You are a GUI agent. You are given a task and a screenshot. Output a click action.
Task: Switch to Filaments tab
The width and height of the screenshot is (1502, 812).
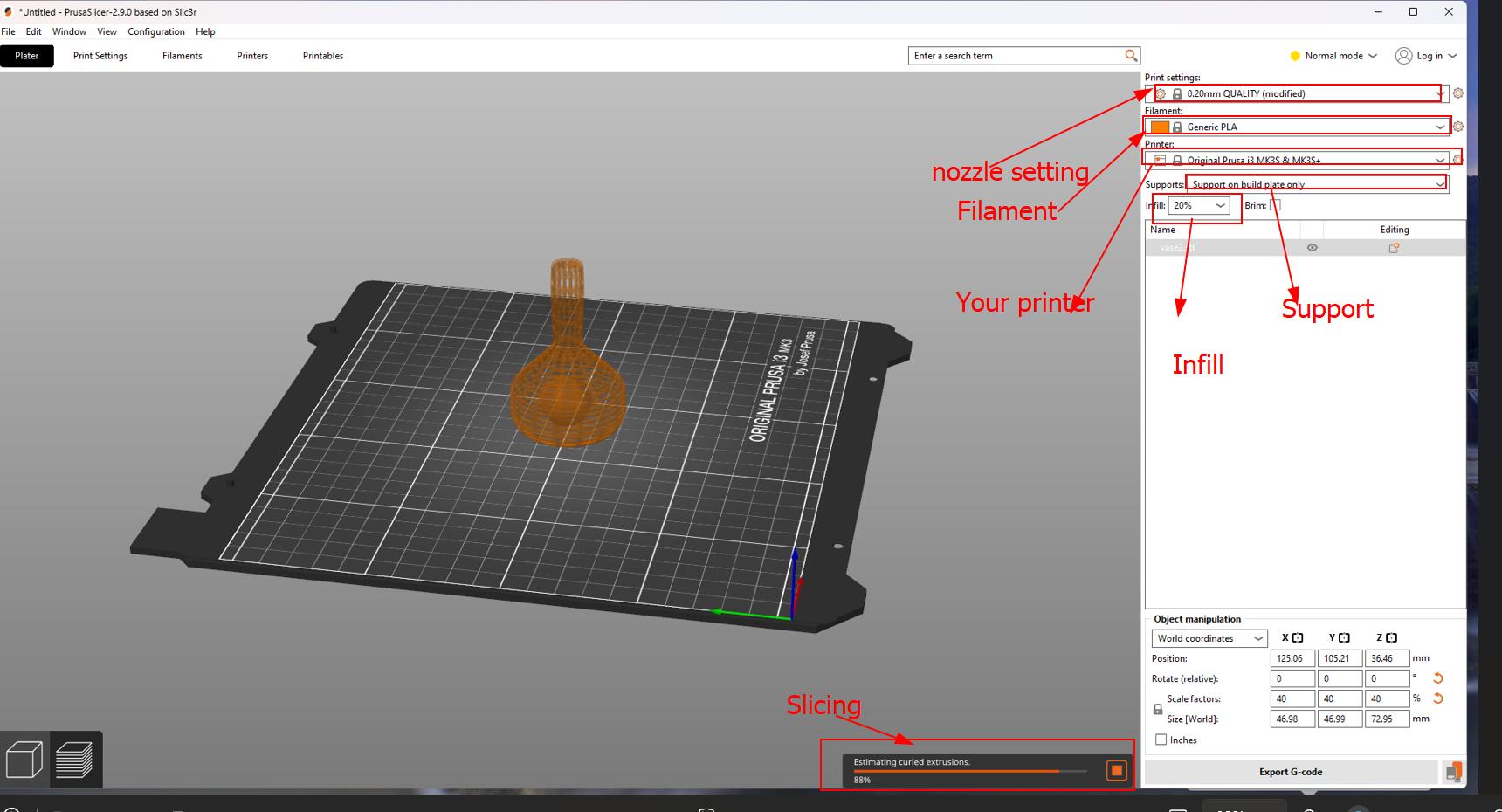click(x=183, y=56)
